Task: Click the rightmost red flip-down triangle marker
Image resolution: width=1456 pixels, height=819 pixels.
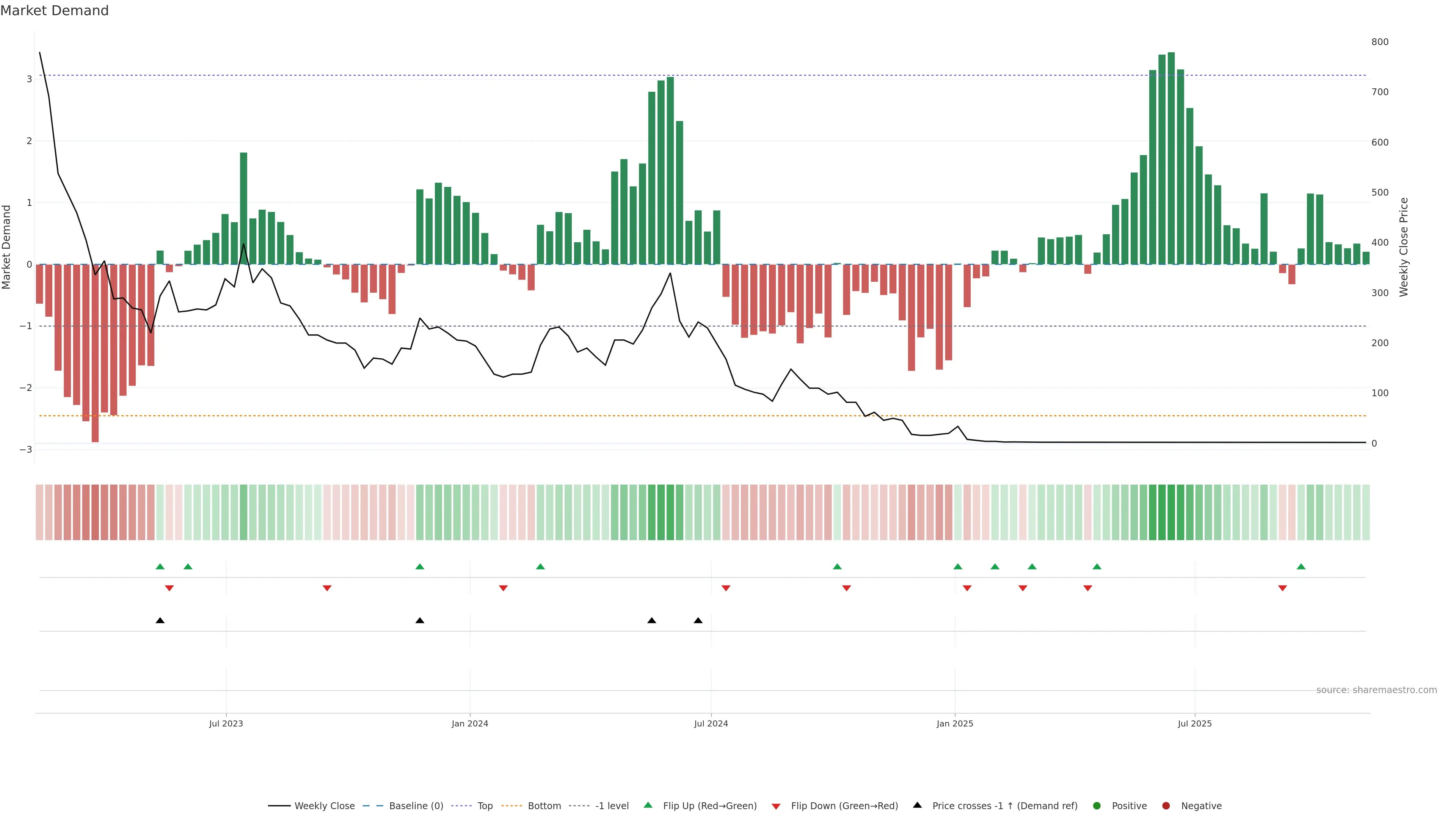Action: coord(1282,588)
